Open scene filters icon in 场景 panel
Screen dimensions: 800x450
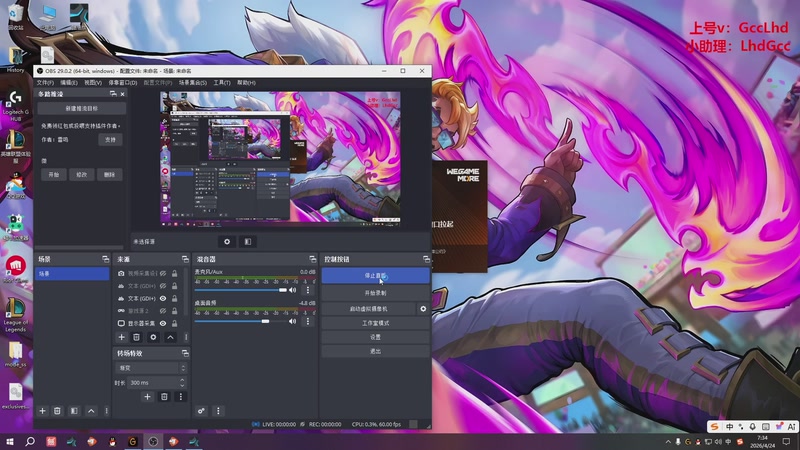pyautogui.click(x=74, y=411)
